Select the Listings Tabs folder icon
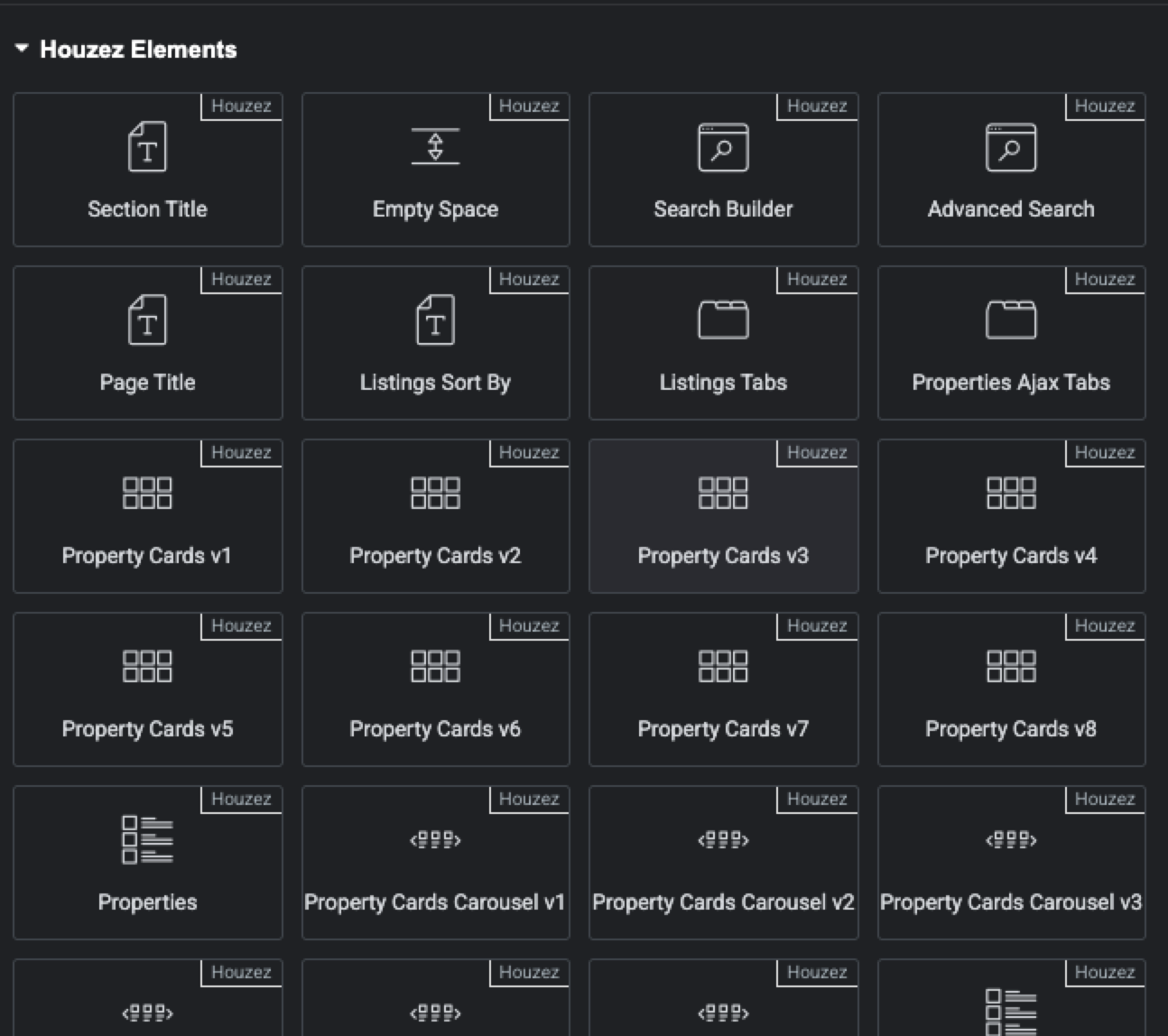 point(723,320)
